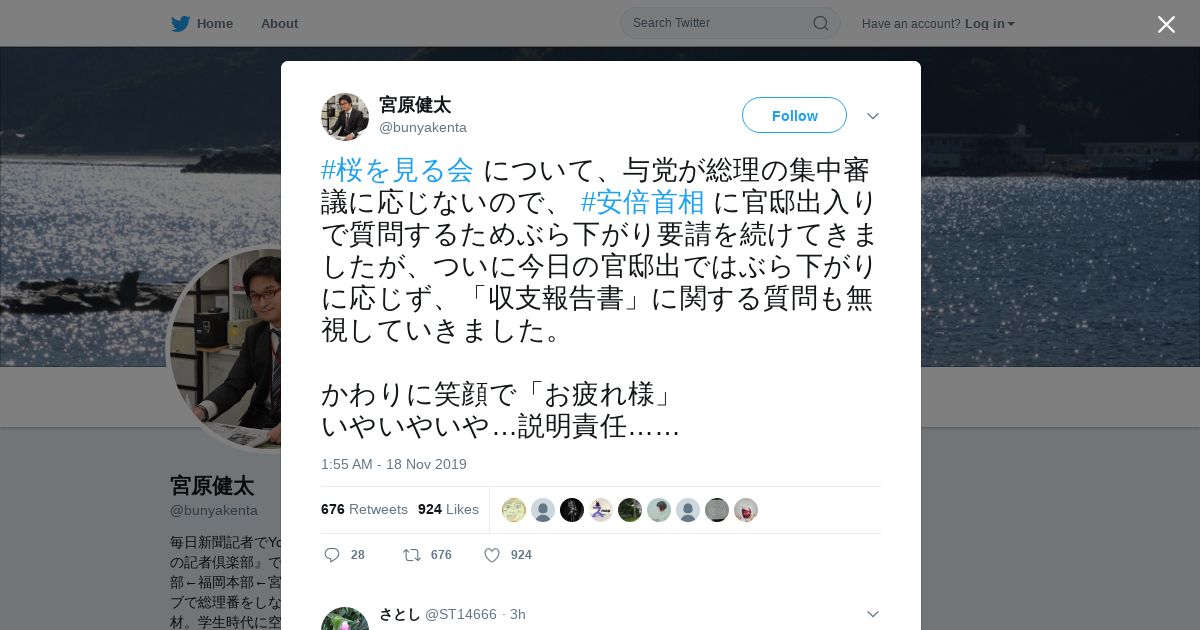
Task: Open the tweet timestamp 18 Nov 2019
Action: [394, 464]
